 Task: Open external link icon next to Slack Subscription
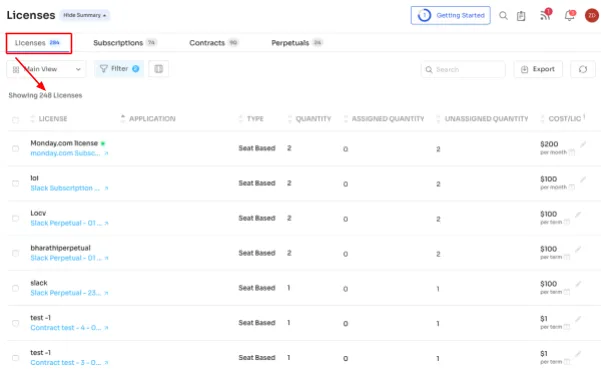point(106,189)
